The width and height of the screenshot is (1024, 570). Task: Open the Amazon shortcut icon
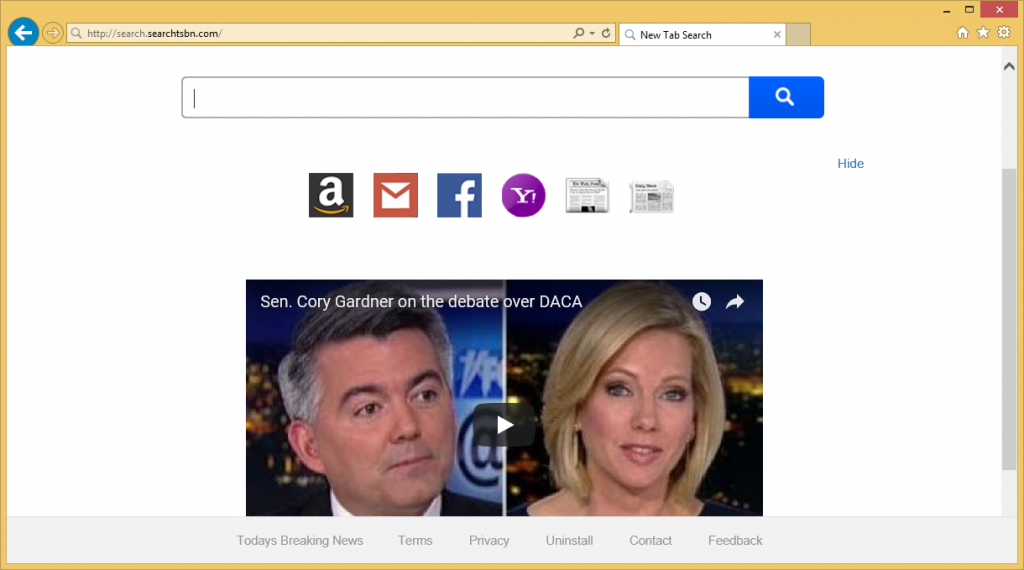pos(331,195)
